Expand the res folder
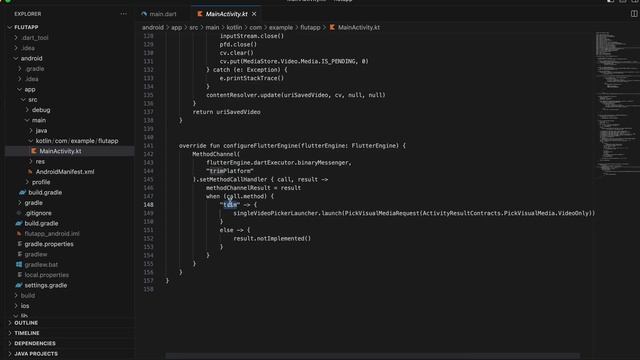 31,162
